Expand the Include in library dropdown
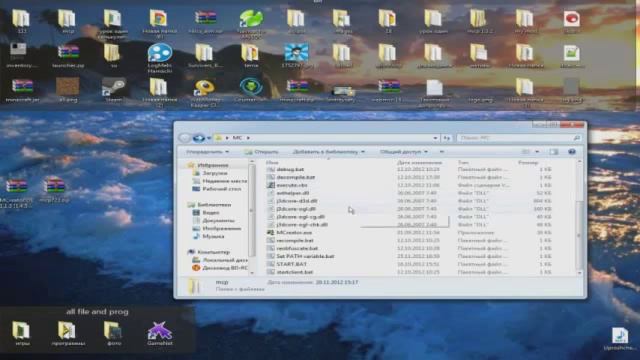Image resolution: width=640 pixels, height=360 pixels. [x=329, y=152]
